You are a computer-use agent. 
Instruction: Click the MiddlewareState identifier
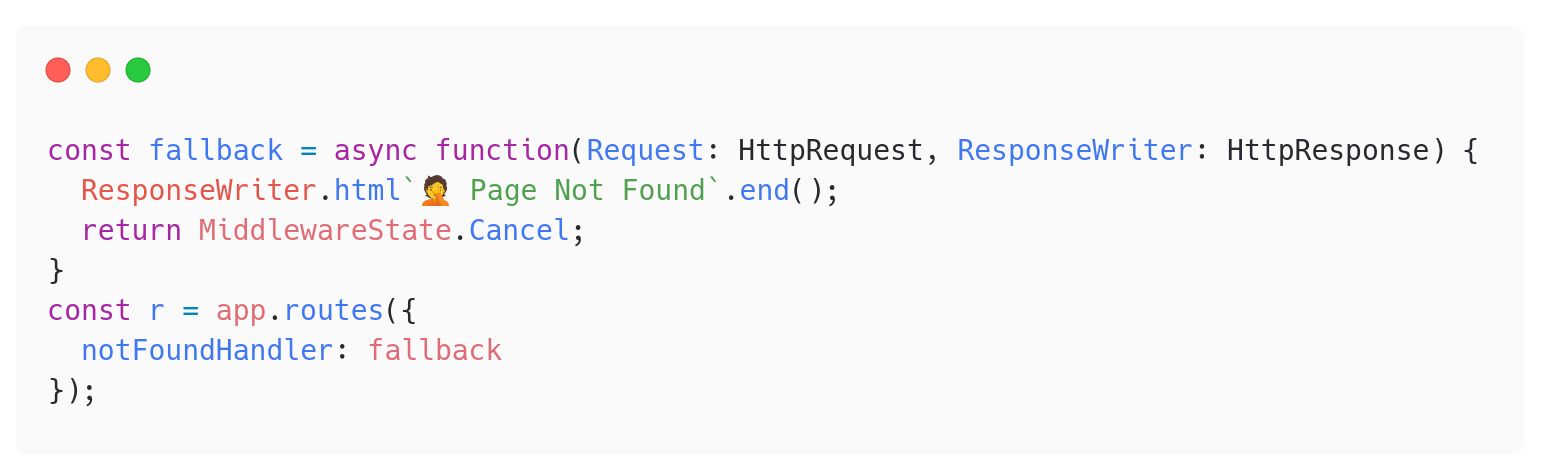coord(324,231)
